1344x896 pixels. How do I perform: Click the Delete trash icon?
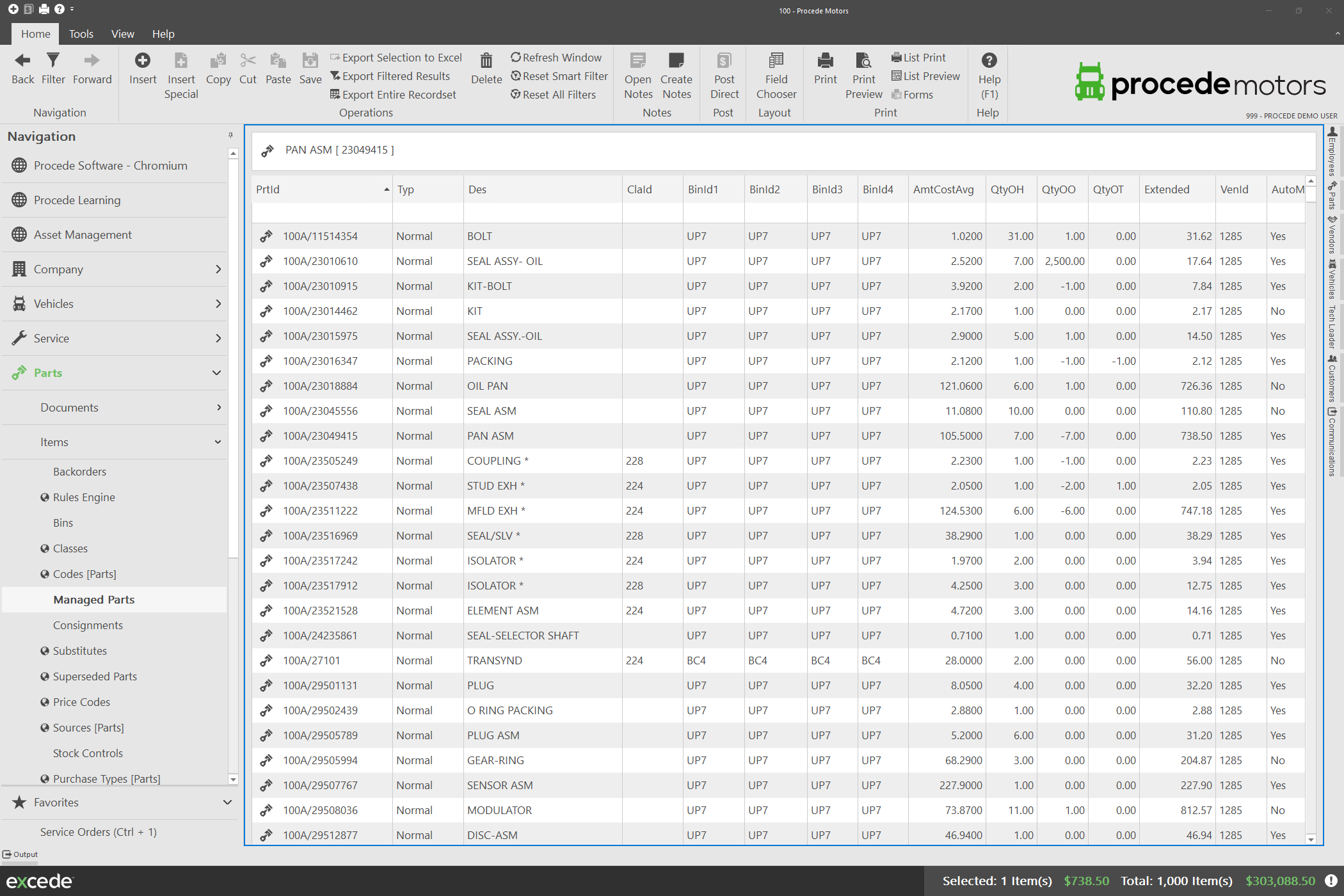click(486, 61)
